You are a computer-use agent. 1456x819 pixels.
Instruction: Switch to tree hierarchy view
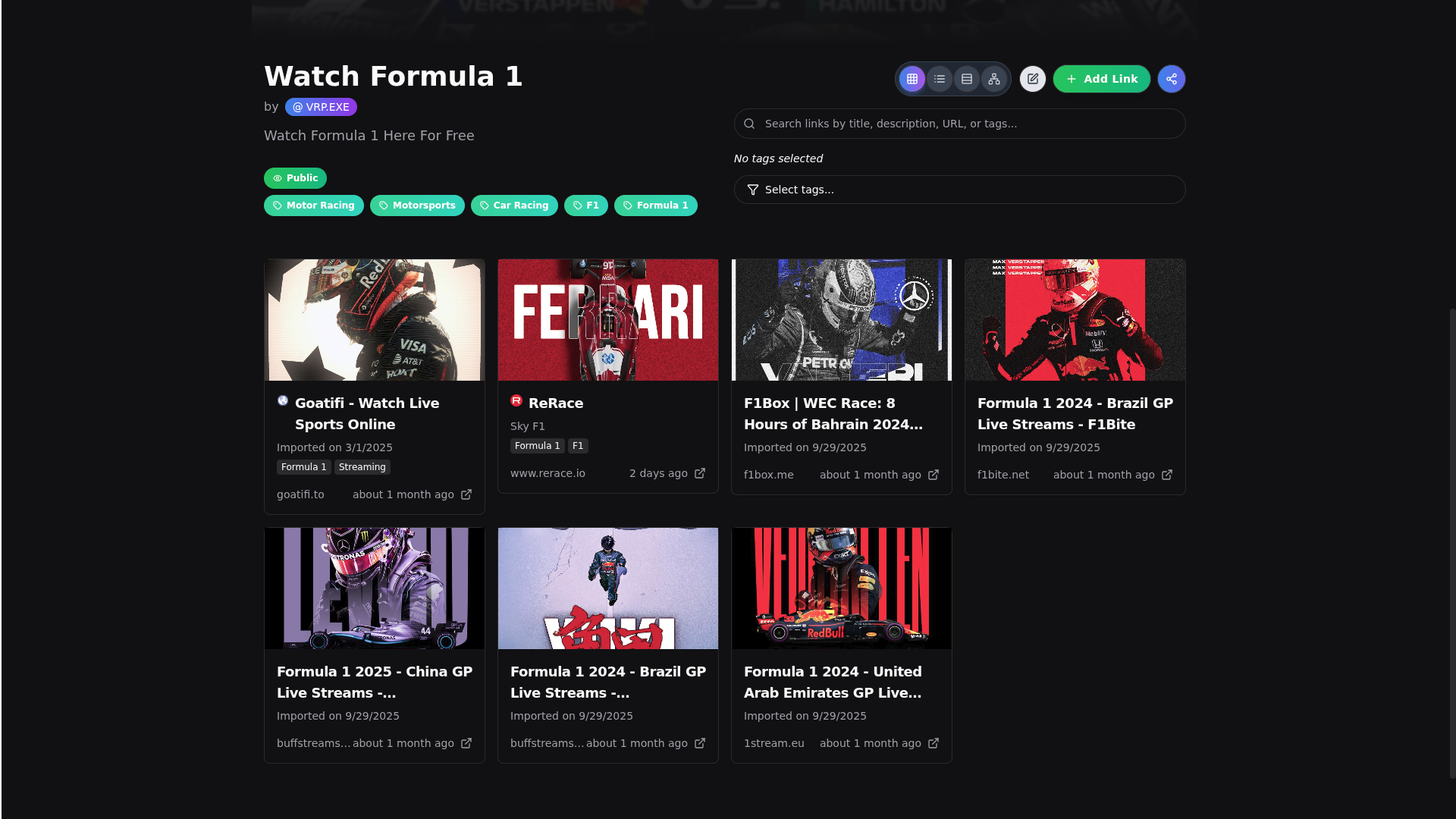pyautogui.click(x=994, y=79)
